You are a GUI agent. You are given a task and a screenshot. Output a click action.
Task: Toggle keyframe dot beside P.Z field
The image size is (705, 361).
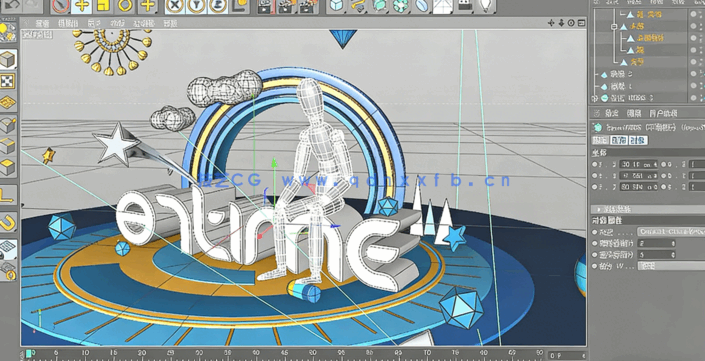tap(595, 187)
